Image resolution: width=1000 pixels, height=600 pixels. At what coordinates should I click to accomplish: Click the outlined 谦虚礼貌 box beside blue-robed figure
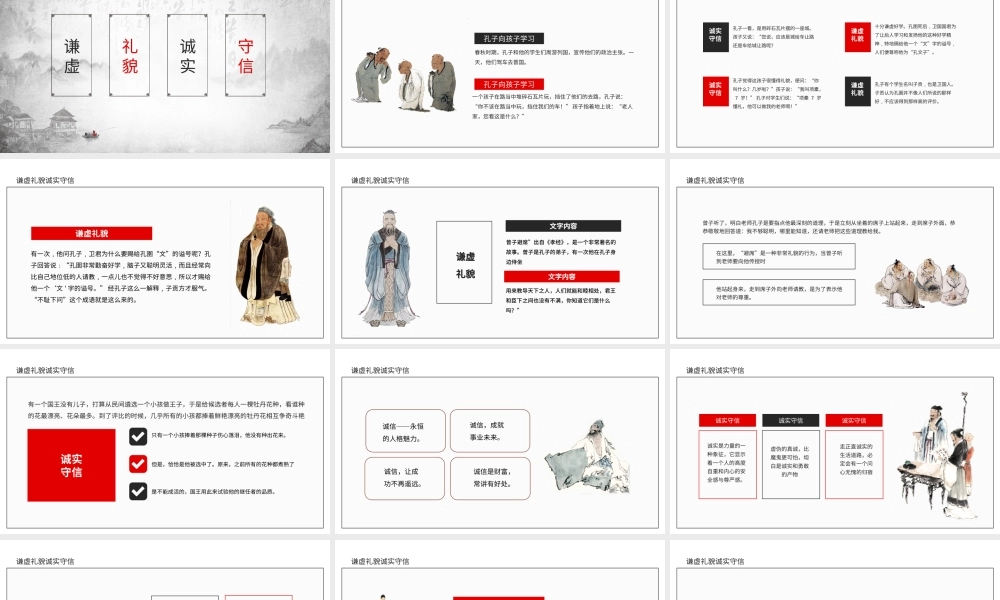(x=464, y=262)
